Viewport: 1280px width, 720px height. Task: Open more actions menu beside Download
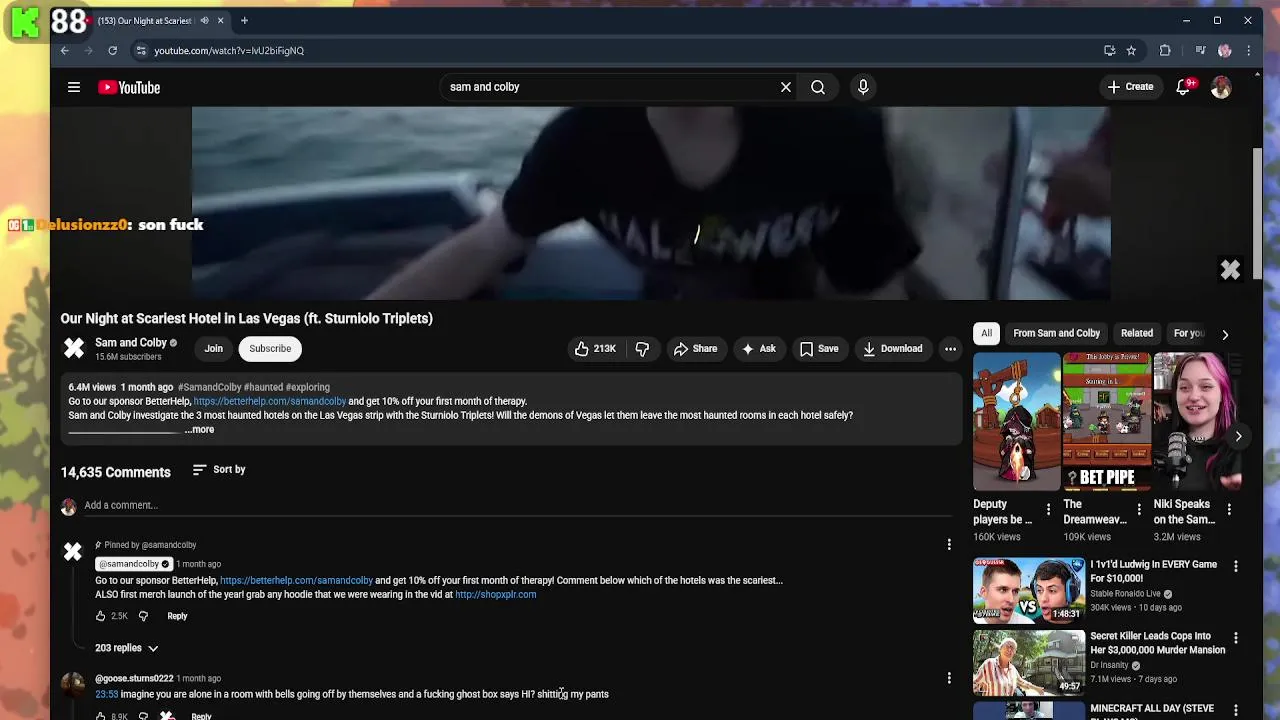(950, 349)
